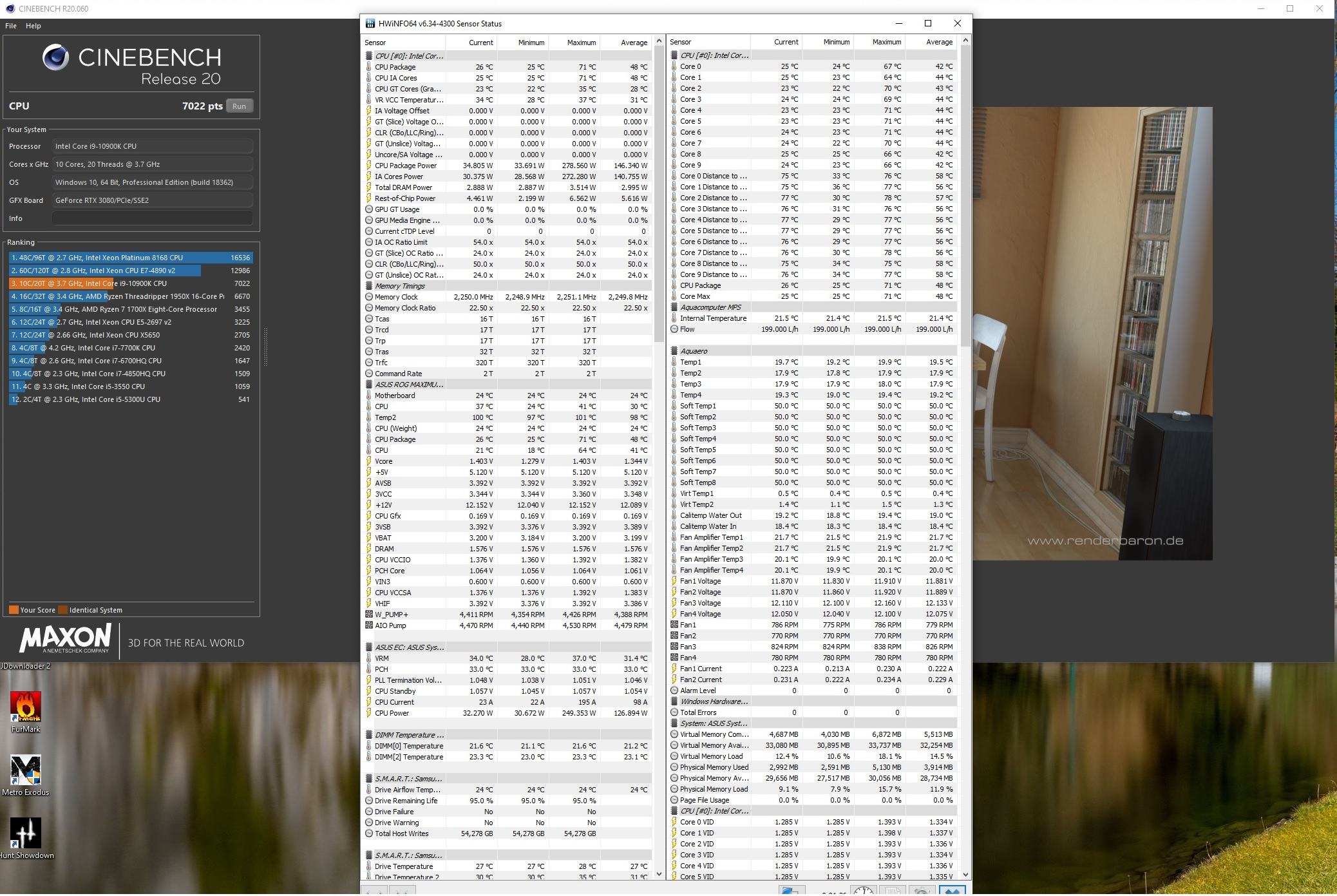Click the lightning icon beside Total DRAM Power

point(369,187)
